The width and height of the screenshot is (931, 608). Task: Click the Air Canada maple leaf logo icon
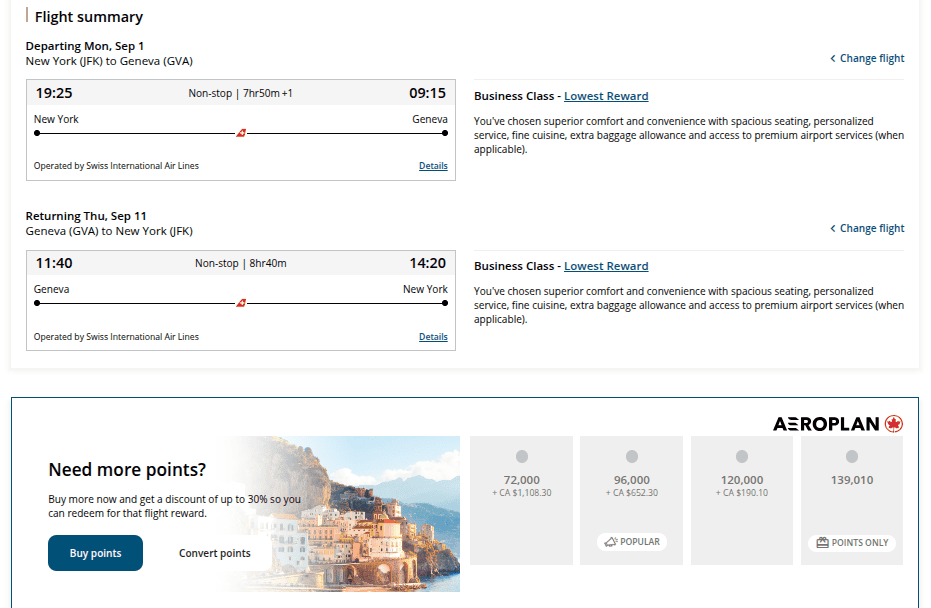point(893,424)
